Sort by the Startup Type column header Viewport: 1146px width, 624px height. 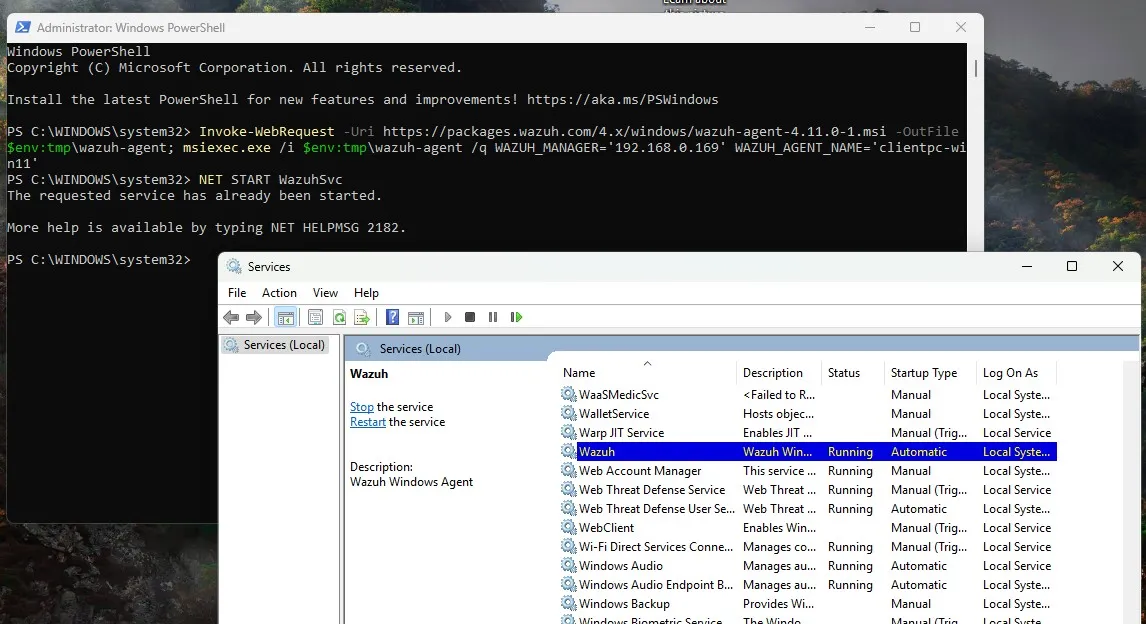click(923, 373)
